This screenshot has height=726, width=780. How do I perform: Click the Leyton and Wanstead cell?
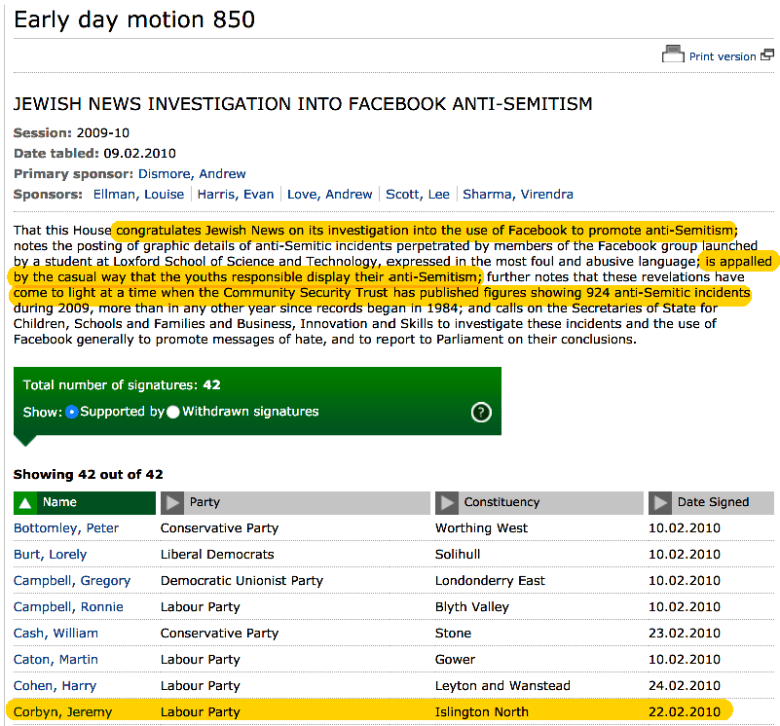pos(502,686)
